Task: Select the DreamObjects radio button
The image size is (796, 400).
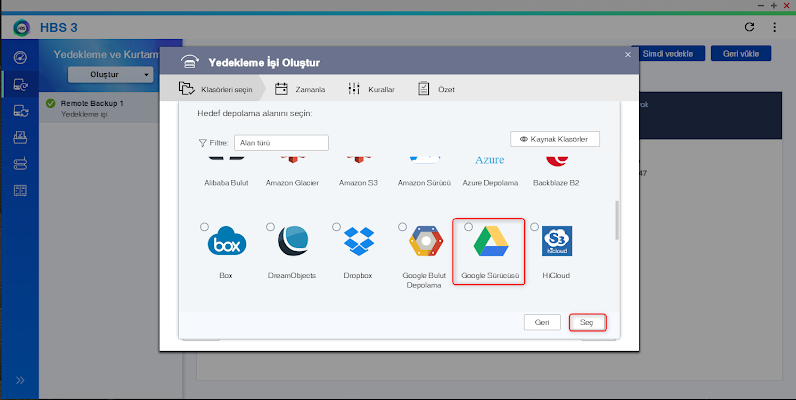Action: 270,227
